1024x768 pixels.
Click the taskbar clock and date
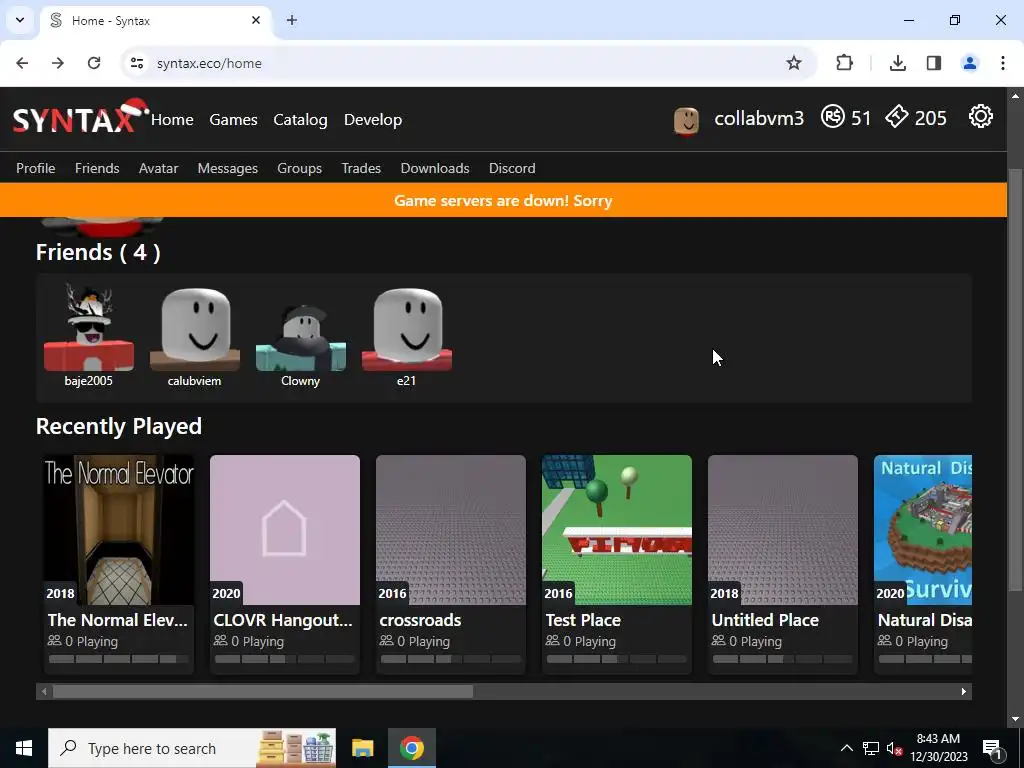click(938, 748)
